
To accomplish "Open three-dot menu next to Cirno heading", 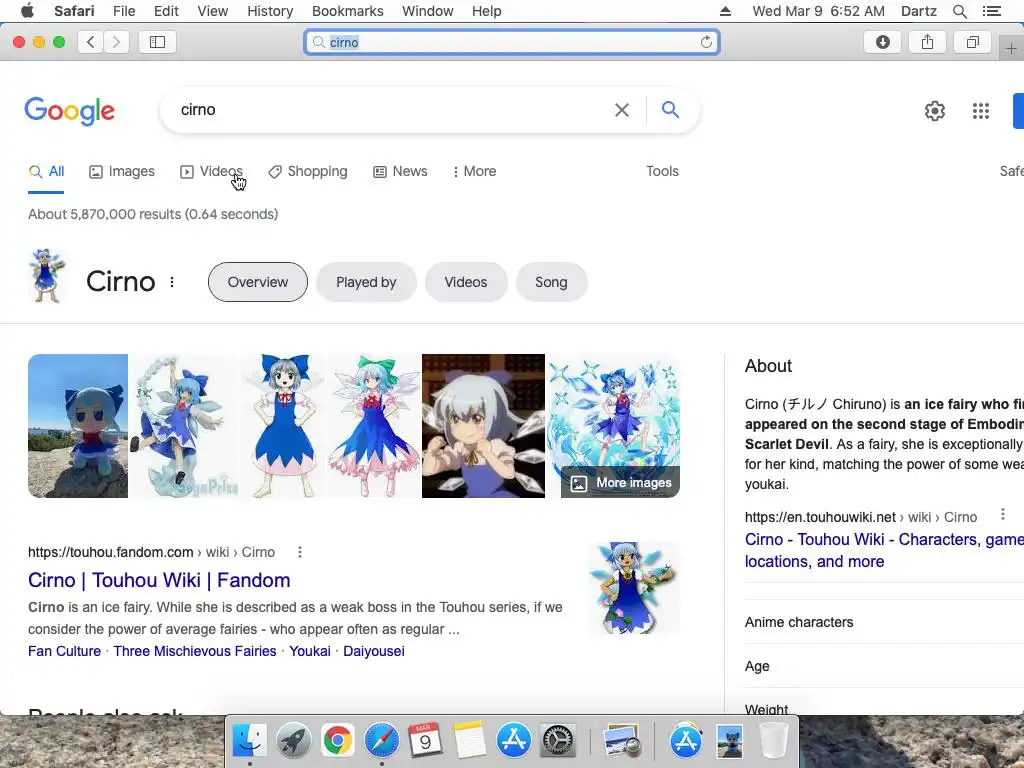I will click(172, 282).
